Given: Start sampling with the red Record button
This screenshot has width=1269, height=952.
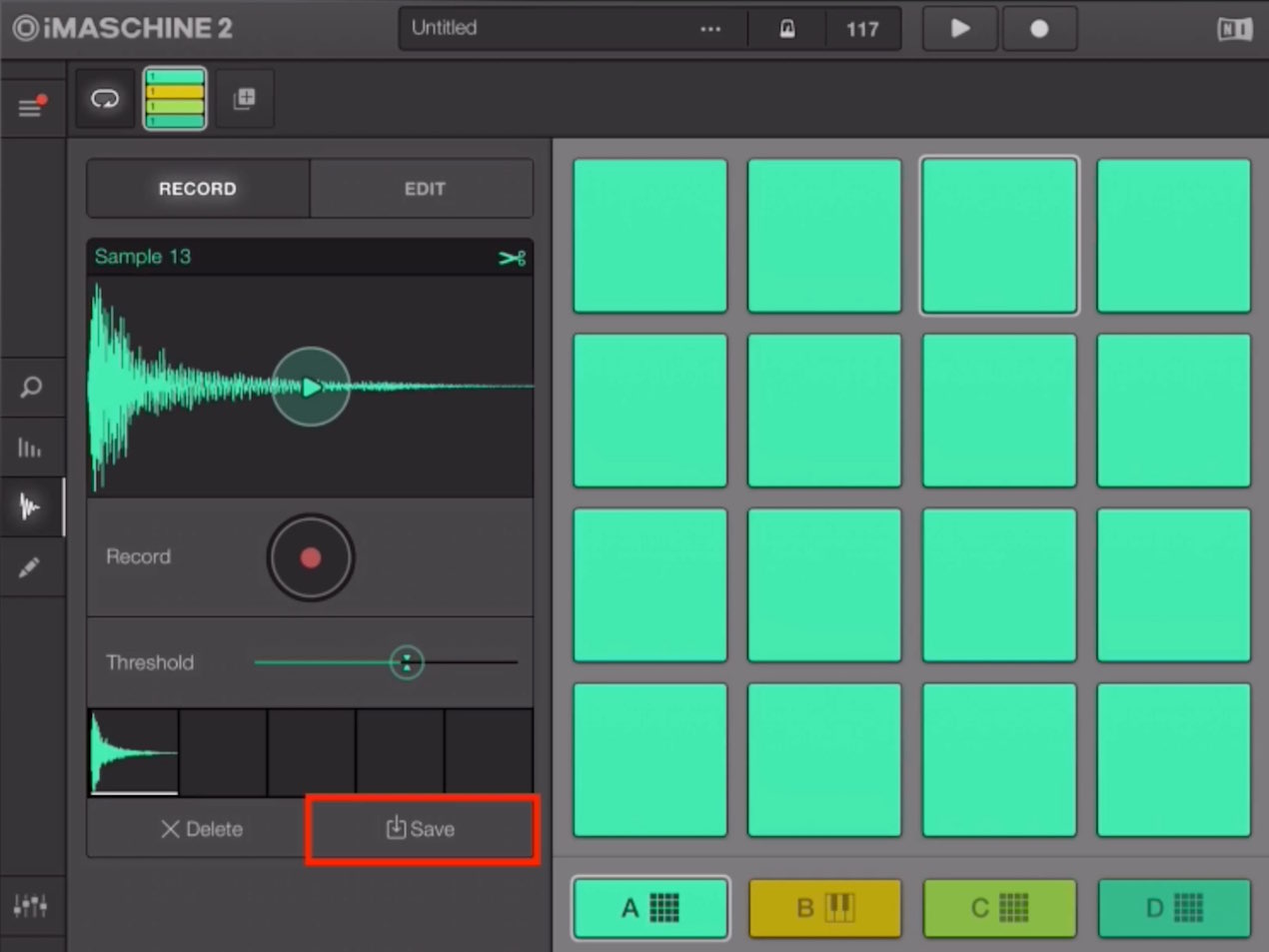Looking at the screenshot, I should [x=311, y=557].
